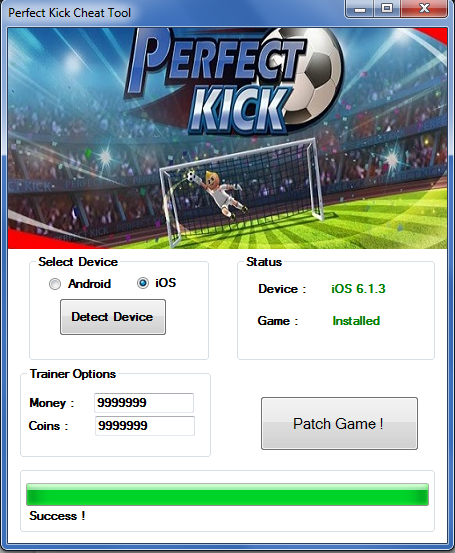Minimize the Perfect Kick Cheat Tool window
455x553 pixels.
[360, 8]
